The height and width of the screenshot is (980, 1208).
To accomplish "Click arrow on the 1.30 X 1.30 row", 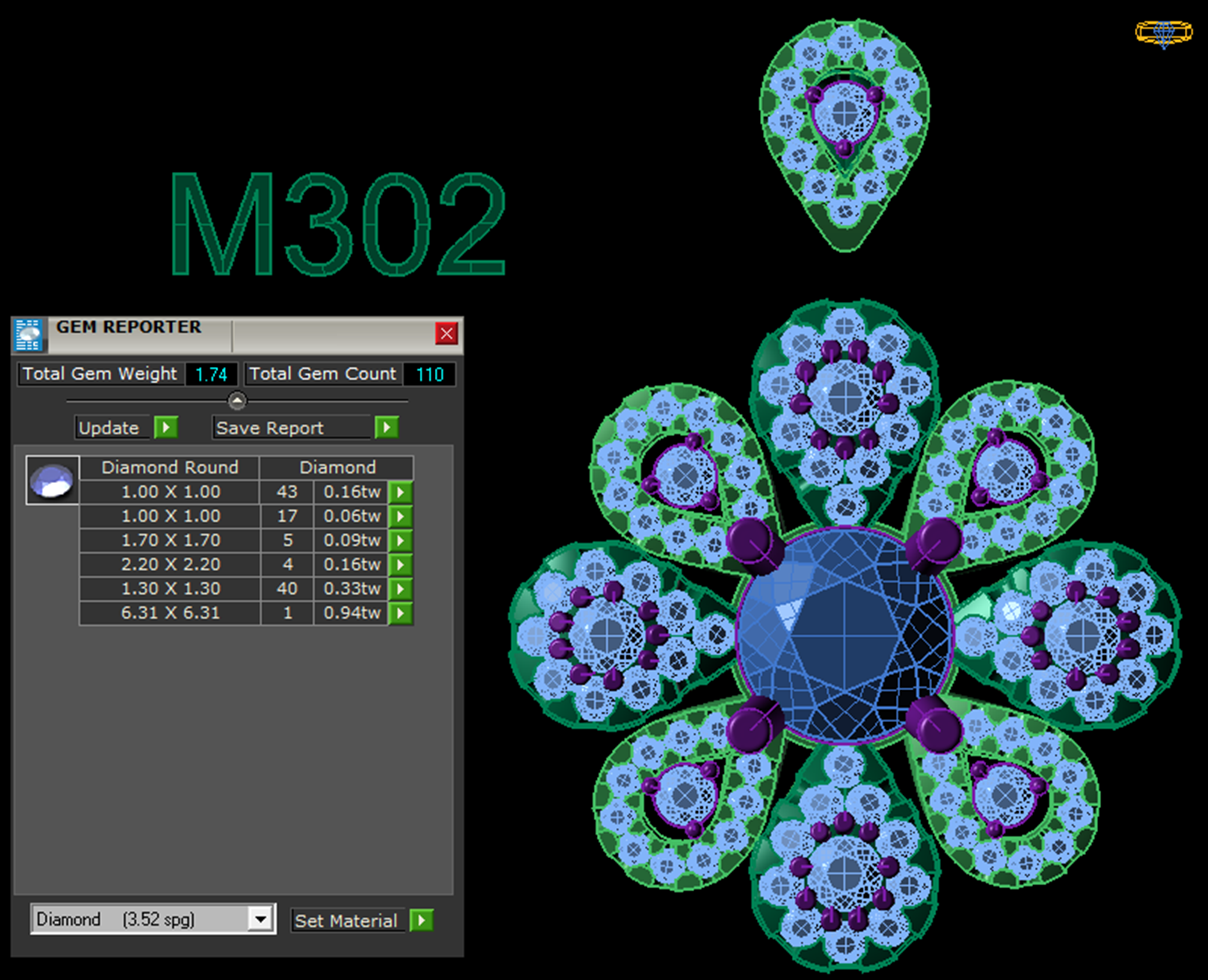I will coord(401,589).
